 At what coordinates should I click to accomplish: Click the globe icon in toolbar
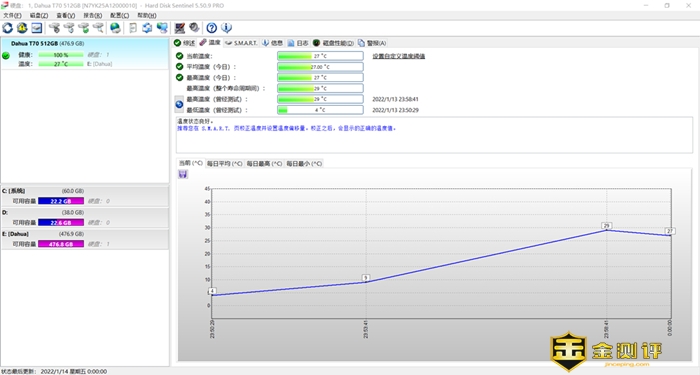[x=115, y=28]
